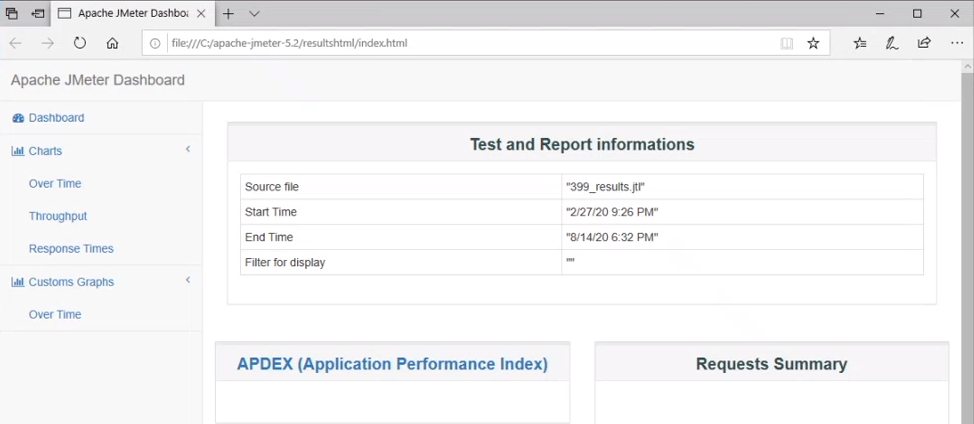974x424 pixels.
Task: Select the Filter for display label cell
Action: click(x=401, y=262)
